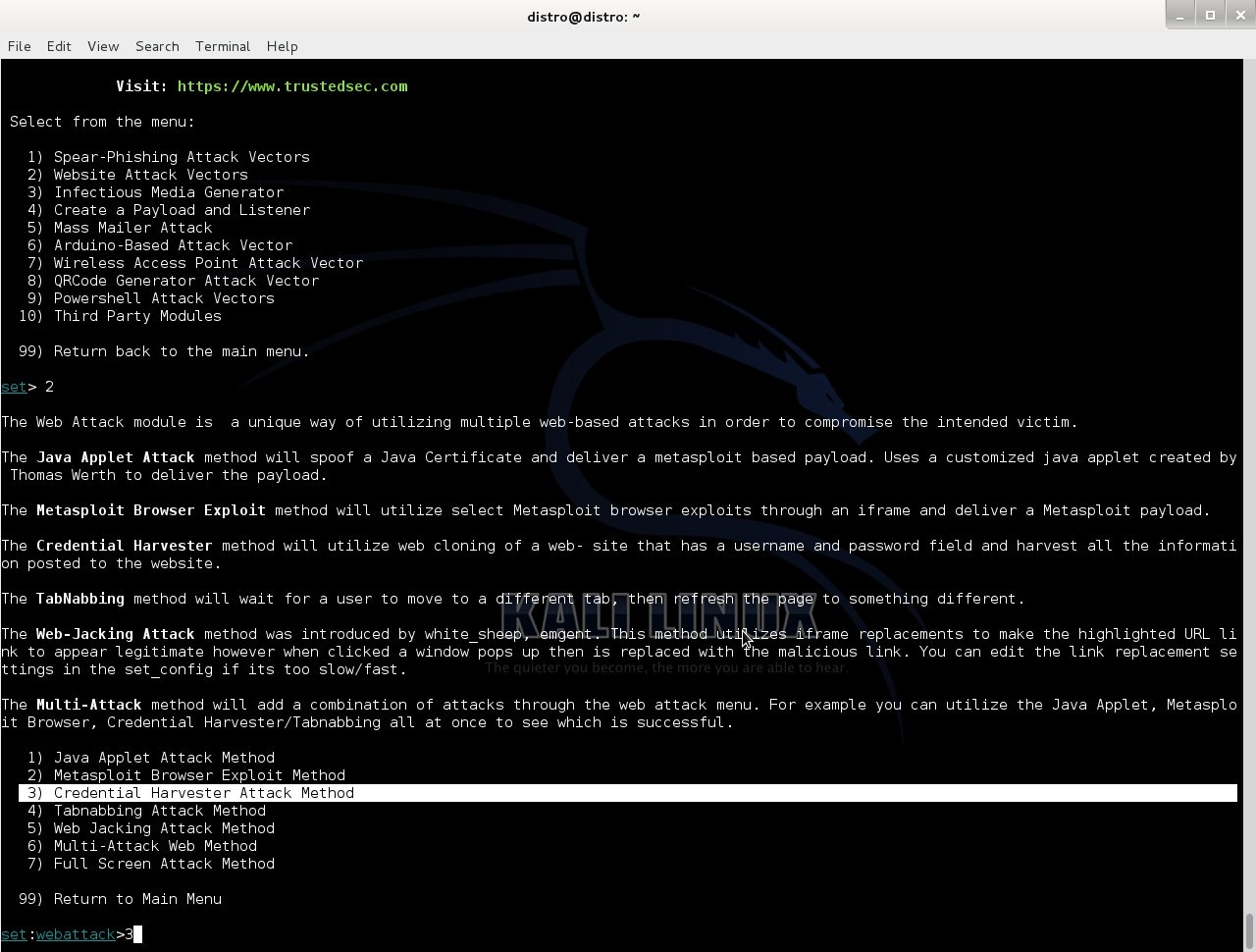This screenshot has width=1256, height=952.
Task: Click 'Return back to the main menu.' line
Action: point(164,351)
